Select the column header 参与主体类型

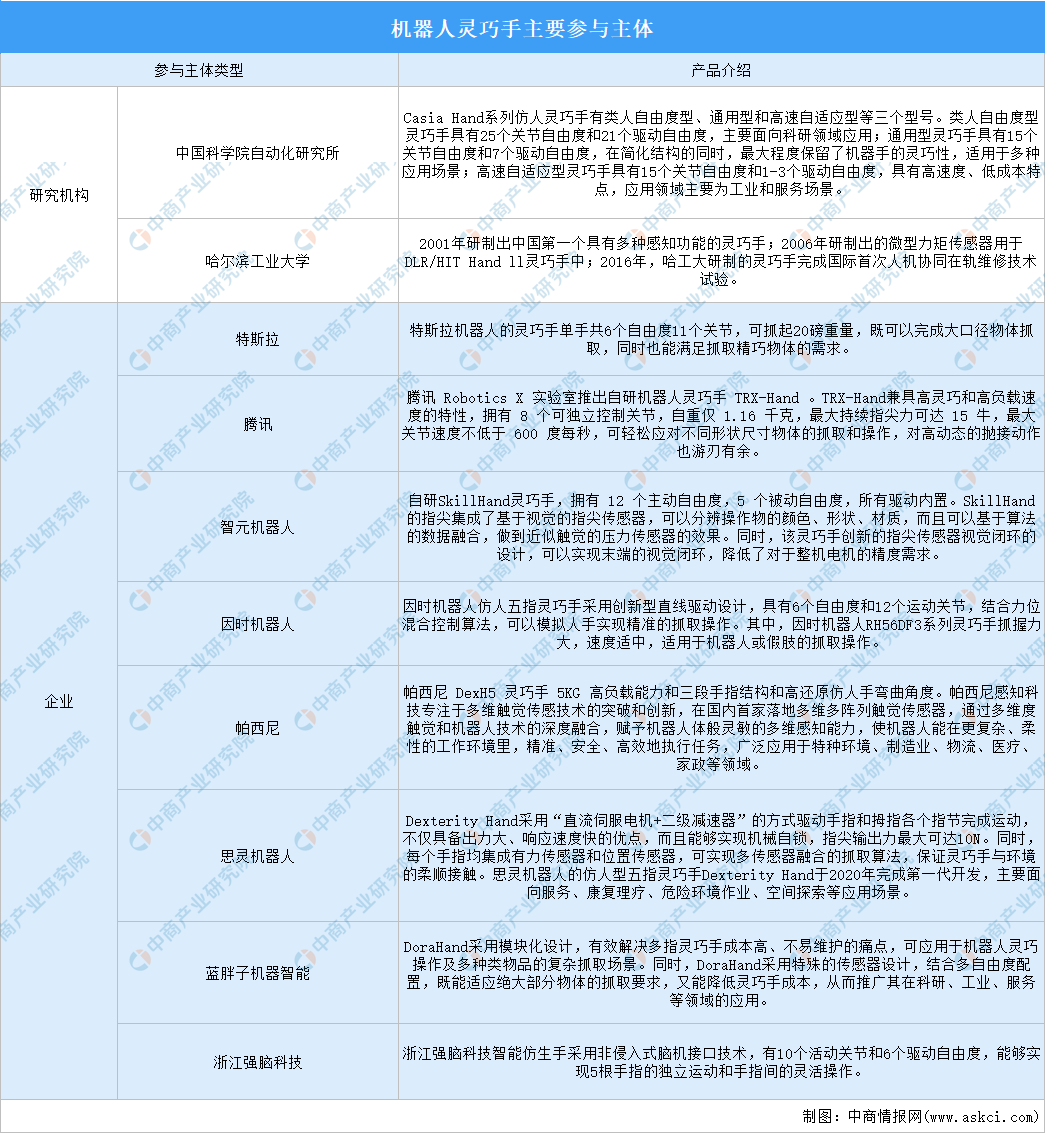pos(199,70)
